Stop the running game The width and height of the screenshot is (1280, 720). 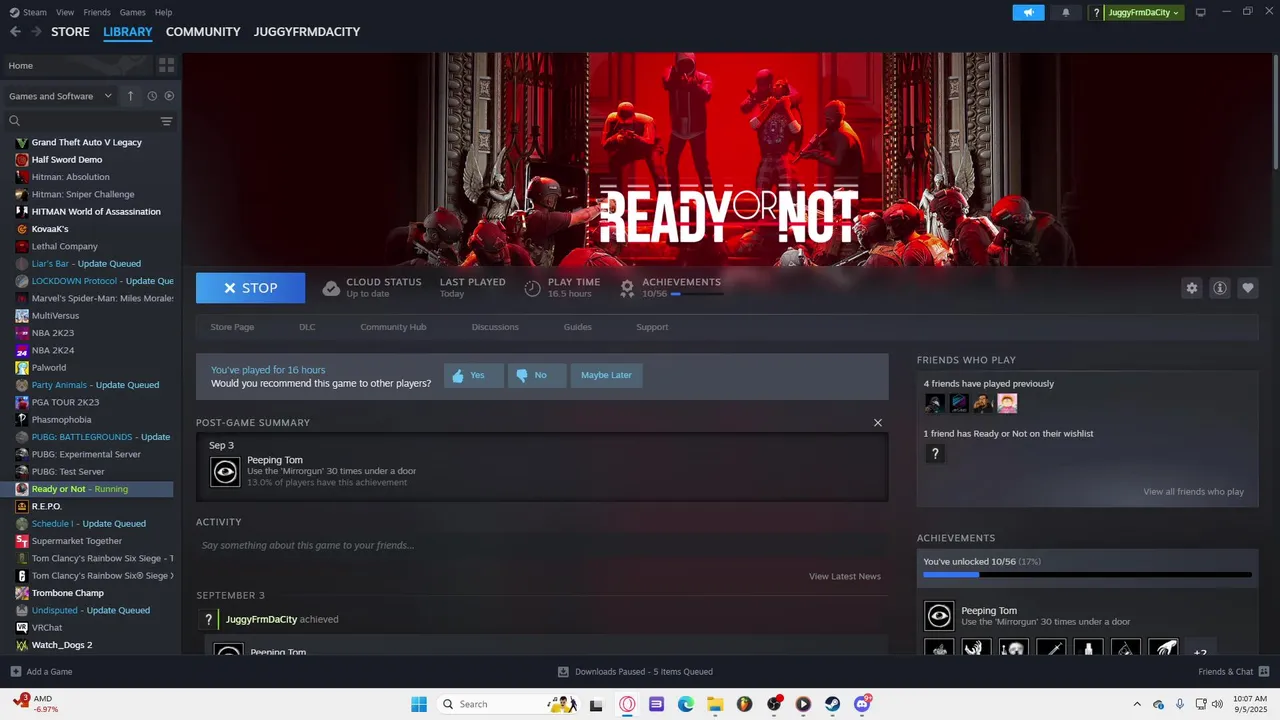pos(250,288)
